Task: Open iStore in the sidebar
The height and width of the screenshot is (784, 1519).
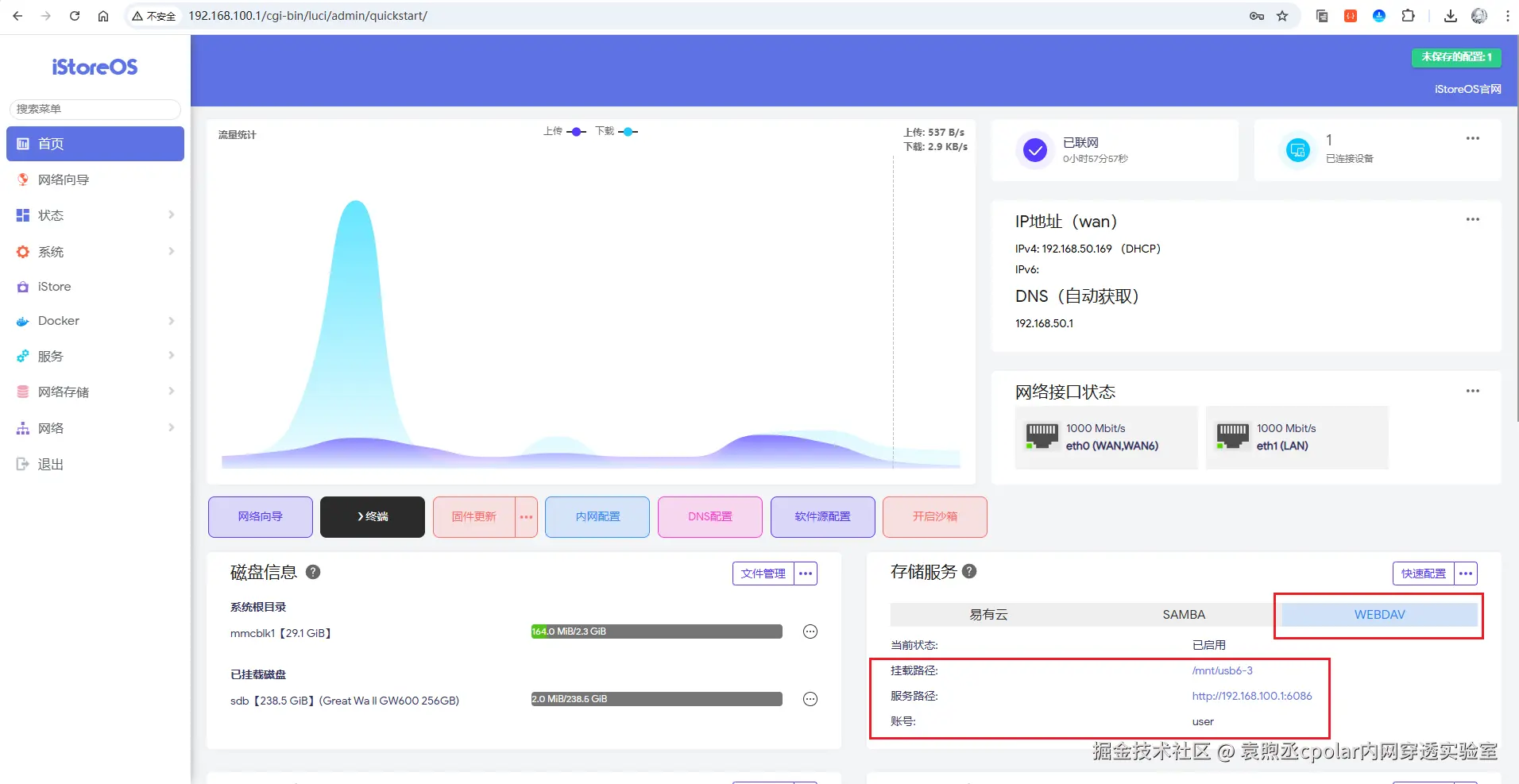Action: click(95, 287)
